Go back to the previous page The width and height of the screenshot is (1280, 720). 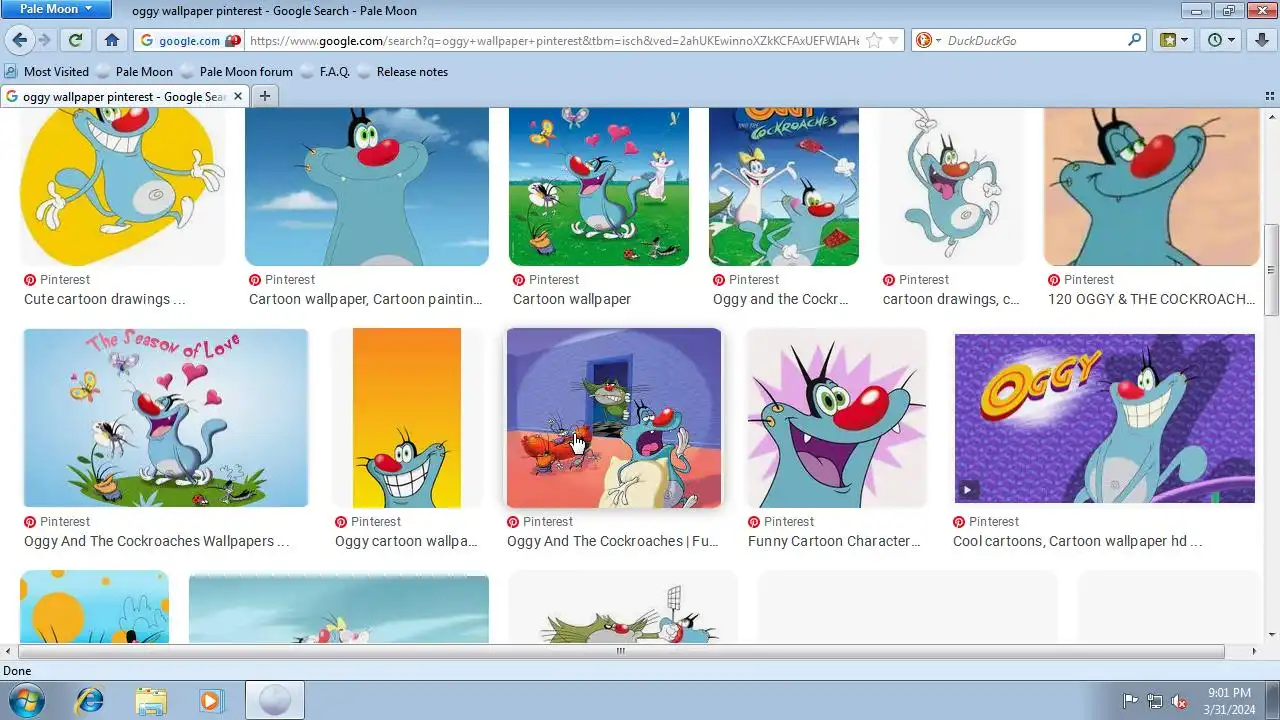click(x=19, y=40)
